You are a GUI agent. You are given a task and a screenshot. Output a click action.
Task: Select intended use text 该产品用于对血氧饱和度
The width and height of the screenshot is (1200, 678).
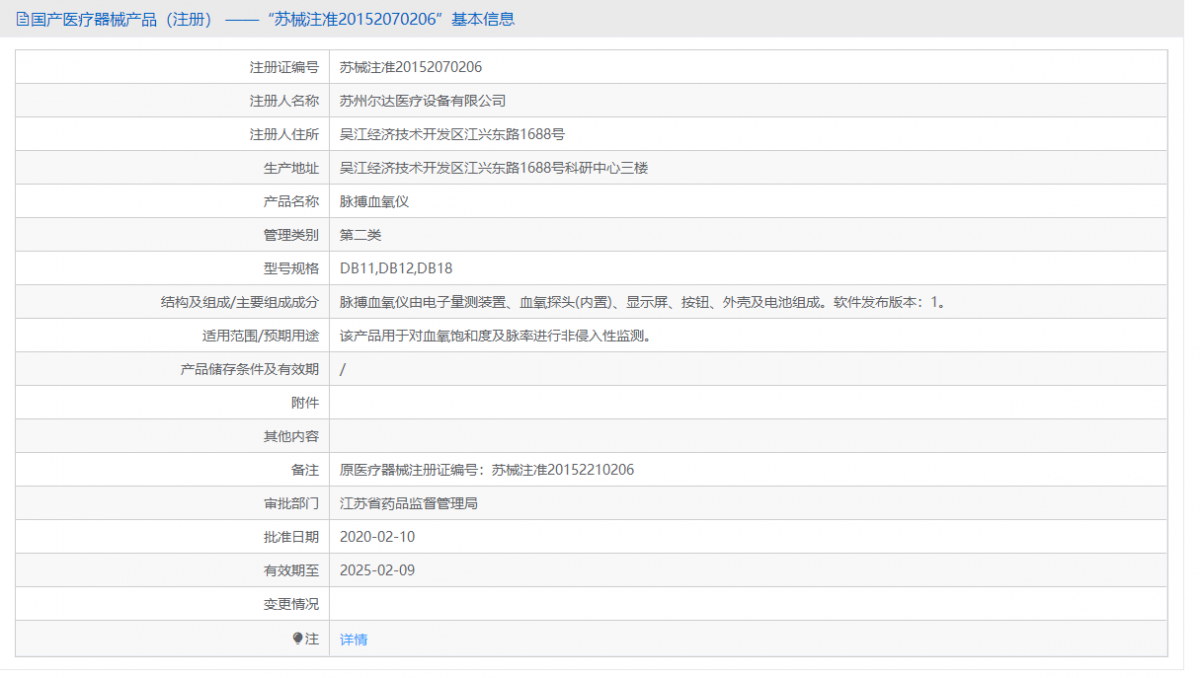(x=495, y=336)
